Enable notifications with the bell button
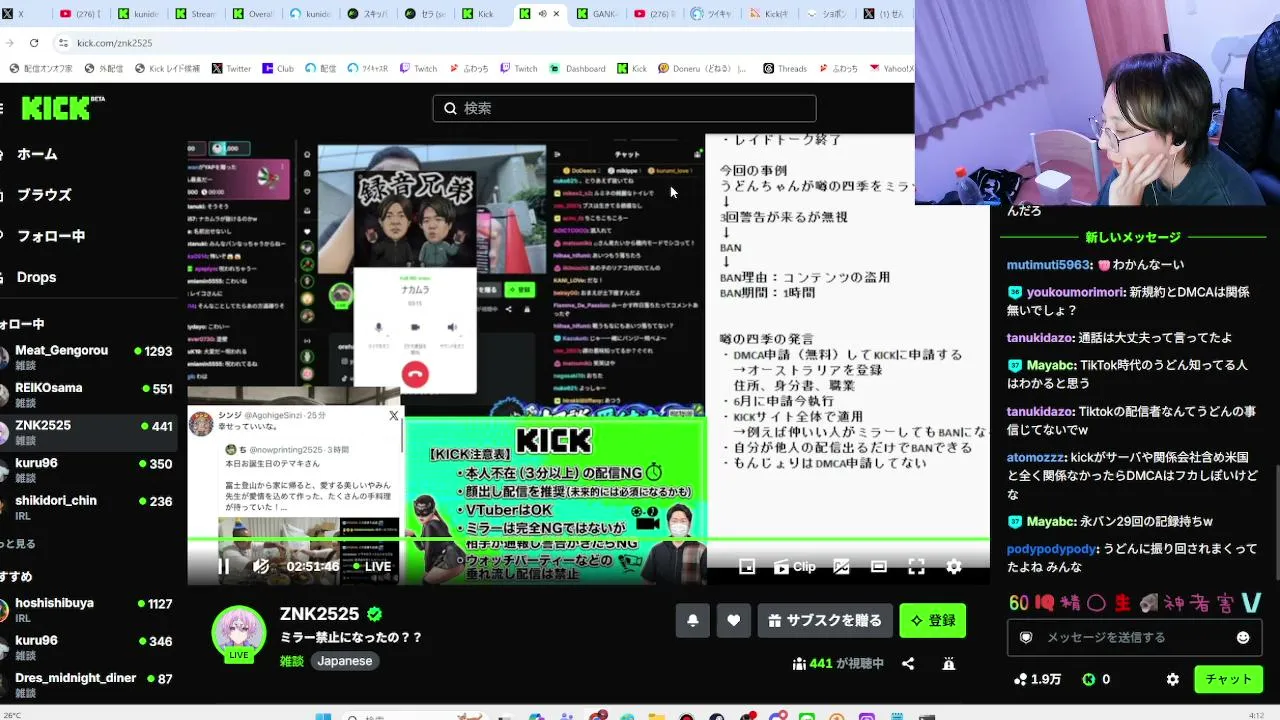 tap(693, 621)
